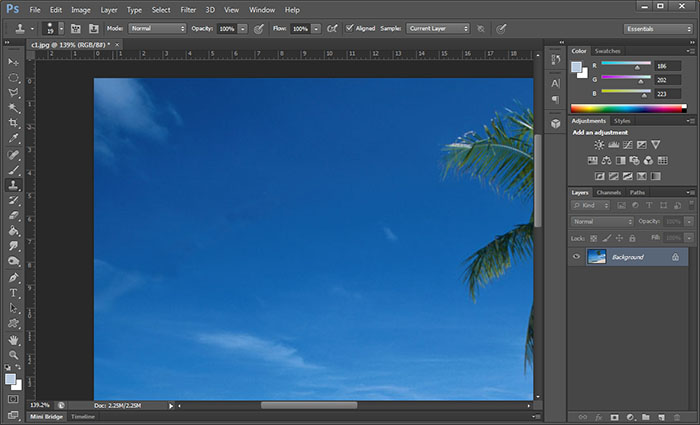Select the Horizontal Type tool
700x425 pixels.
[14, 293]
